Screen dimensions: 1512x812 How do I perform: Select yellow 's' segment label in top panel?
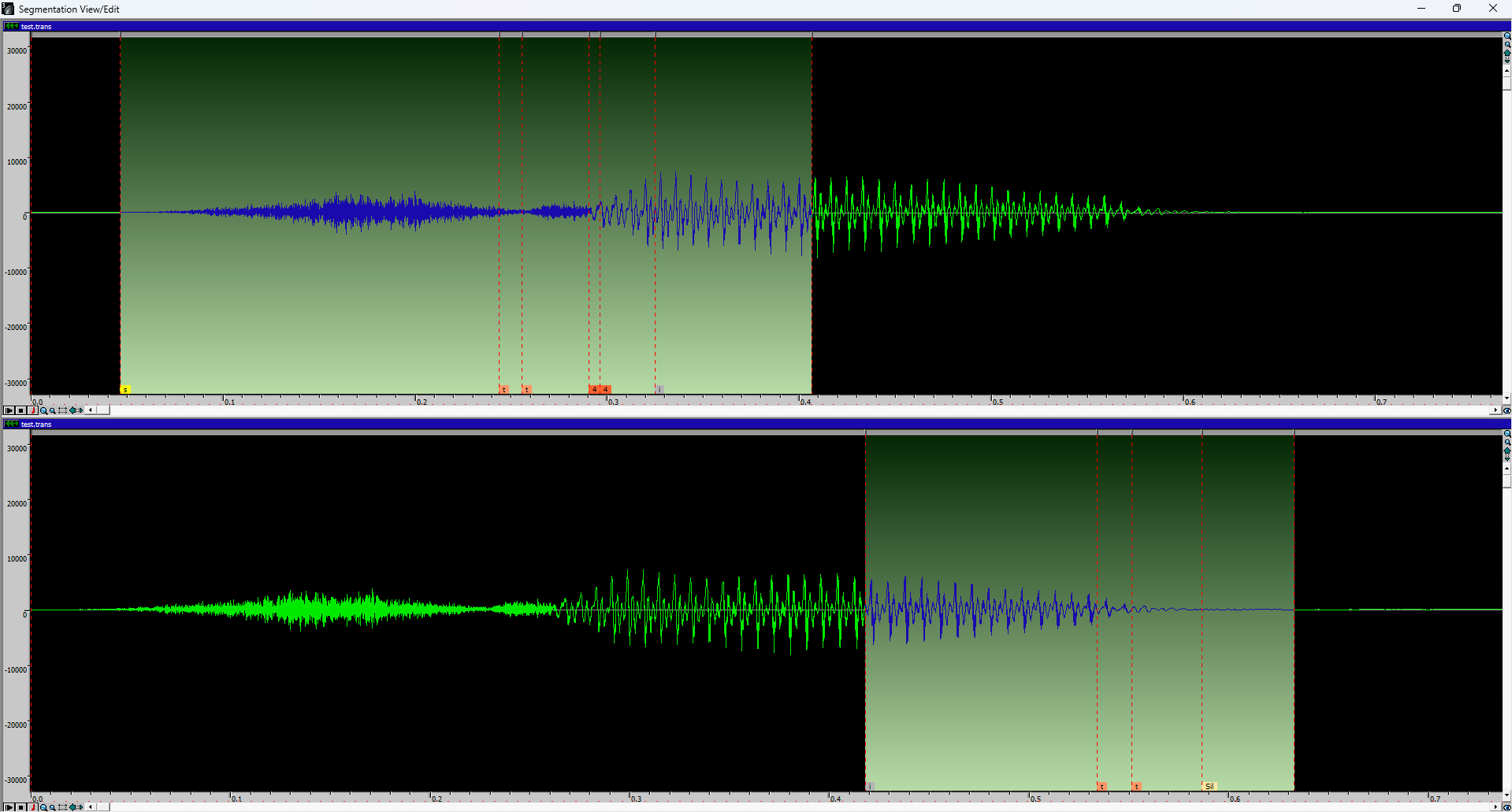(124, 390)
